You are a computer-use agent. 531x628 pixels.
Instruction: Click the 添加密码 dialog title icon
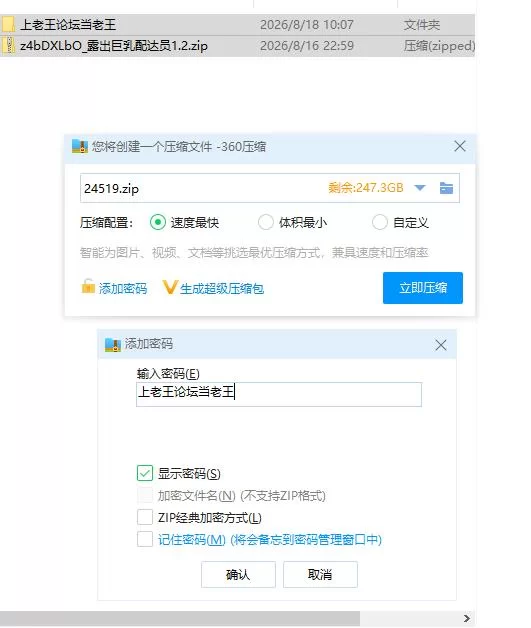(x=113, y=344)
